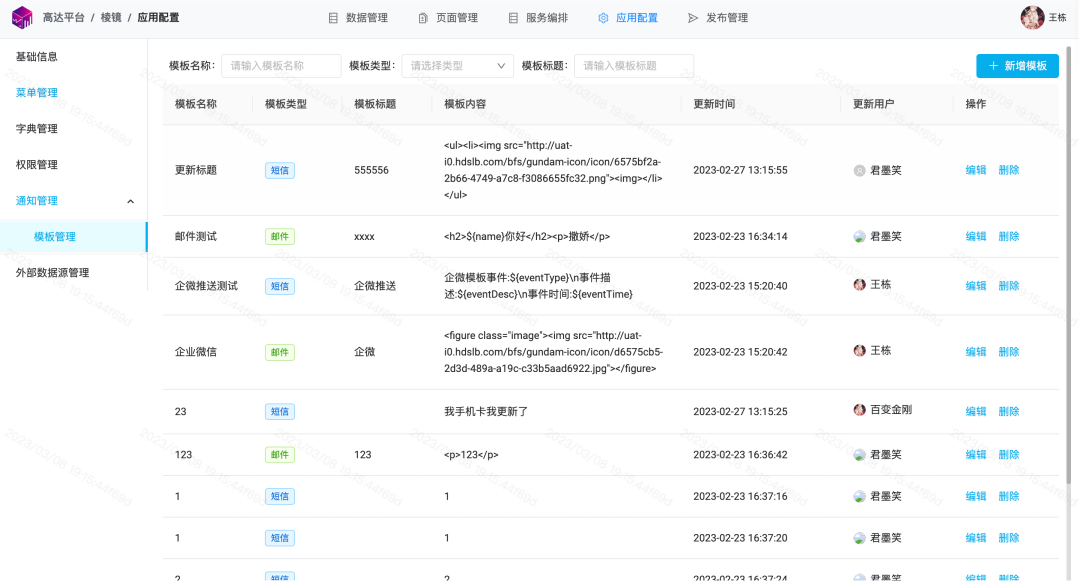Edit the 更新标题 template
1080x588 pixels.
pos(975,170)
